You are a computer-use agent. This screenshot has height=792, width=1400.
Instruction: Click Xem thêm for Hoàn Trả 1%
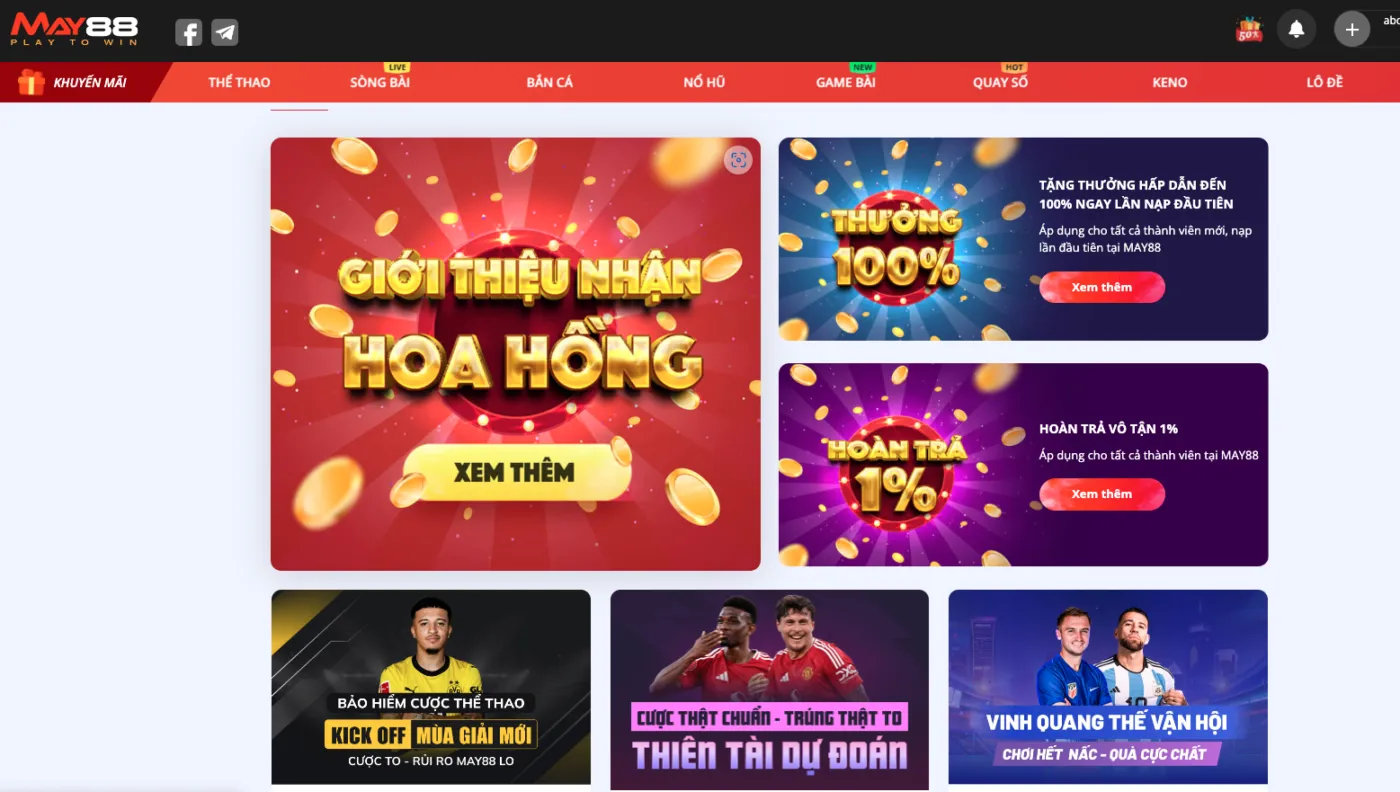1102,494
